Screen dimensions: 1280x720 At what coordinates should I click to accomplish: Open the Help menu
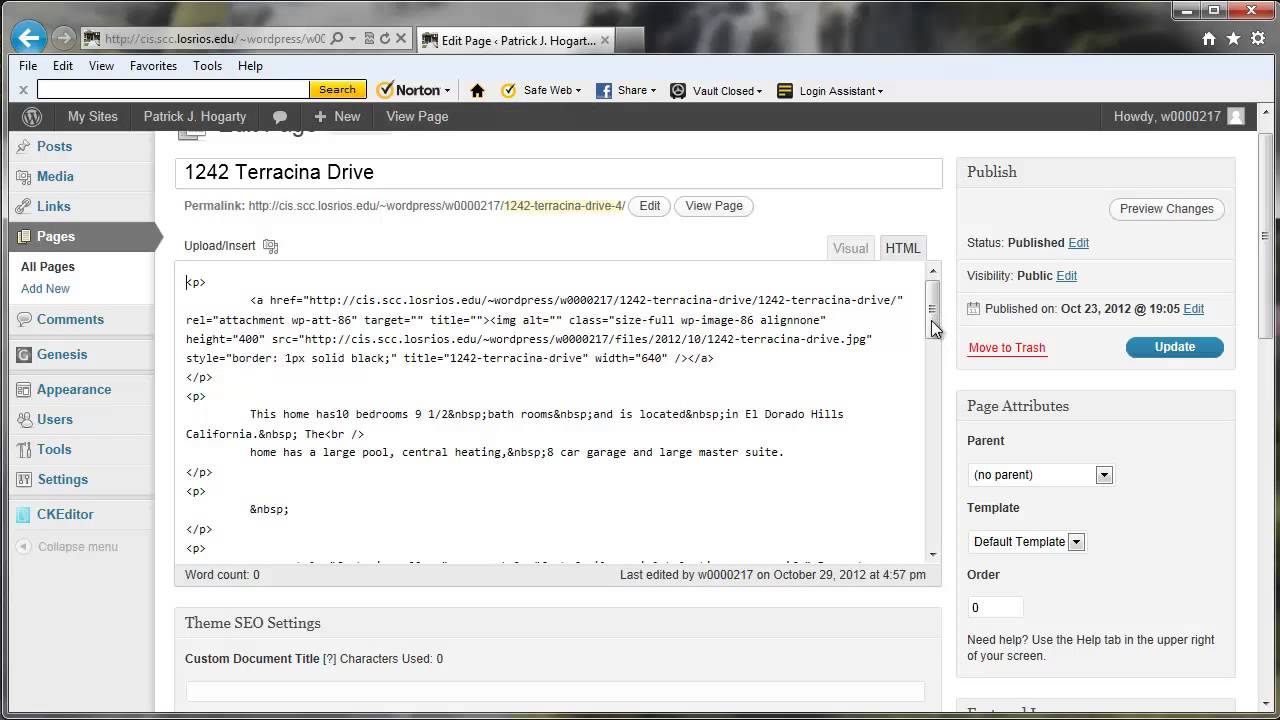250,66
